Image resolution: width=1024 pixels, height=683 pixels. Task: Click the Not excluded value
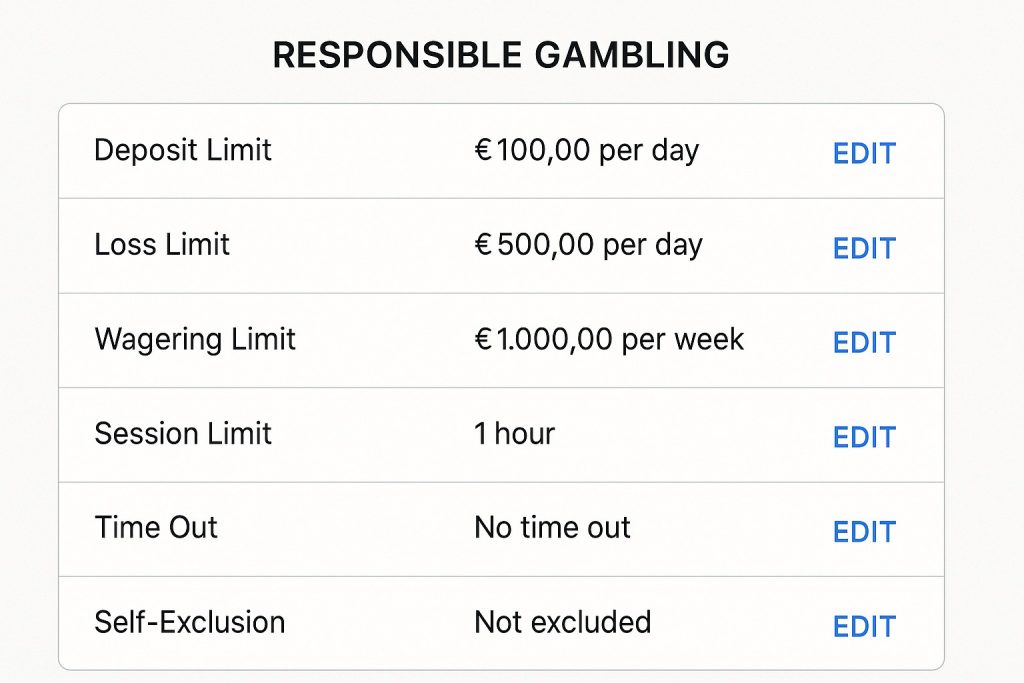point(561,622)
